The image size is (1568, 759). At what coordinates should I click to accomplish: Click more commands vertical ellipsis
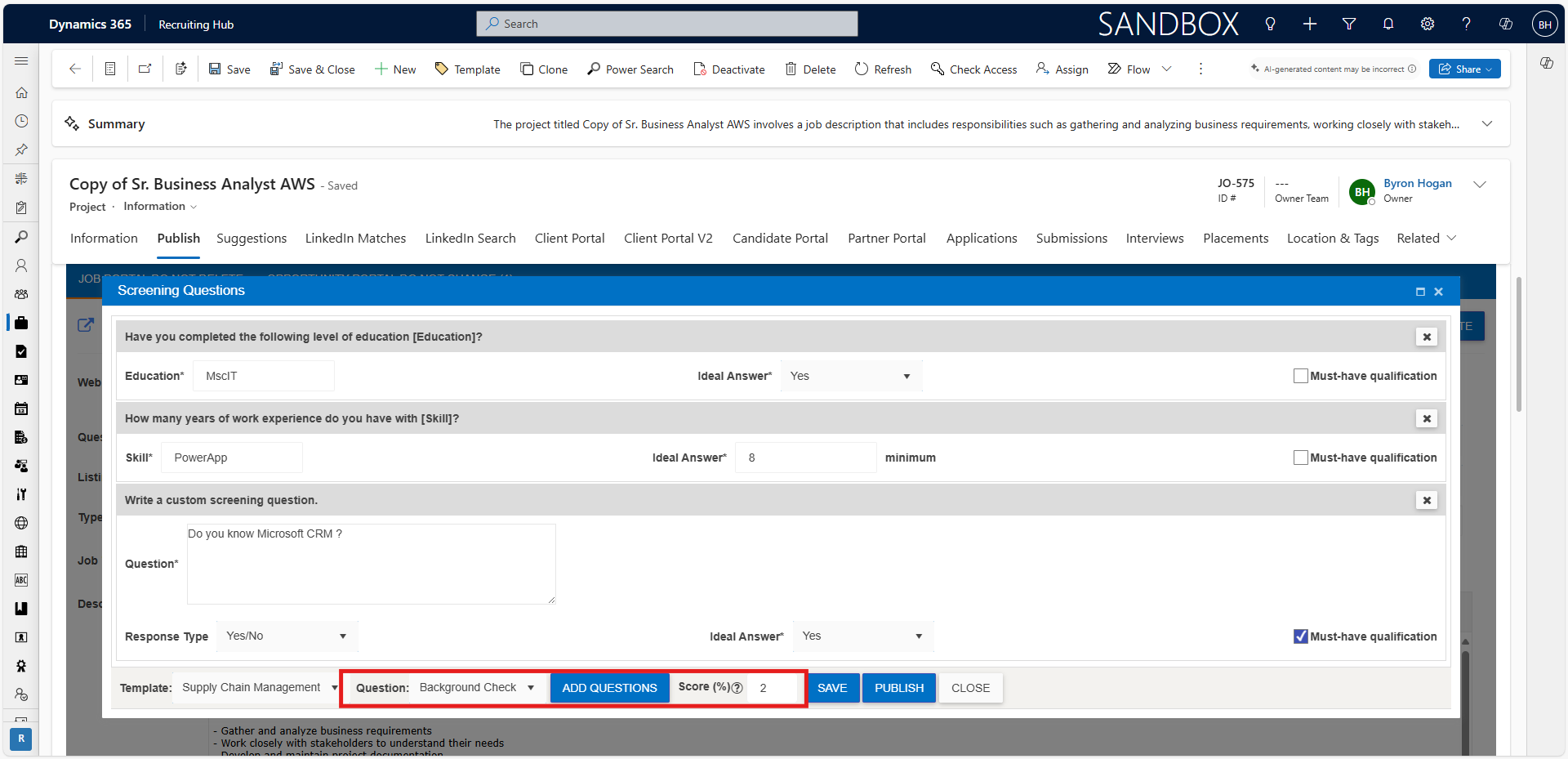tap(1200, 69)
